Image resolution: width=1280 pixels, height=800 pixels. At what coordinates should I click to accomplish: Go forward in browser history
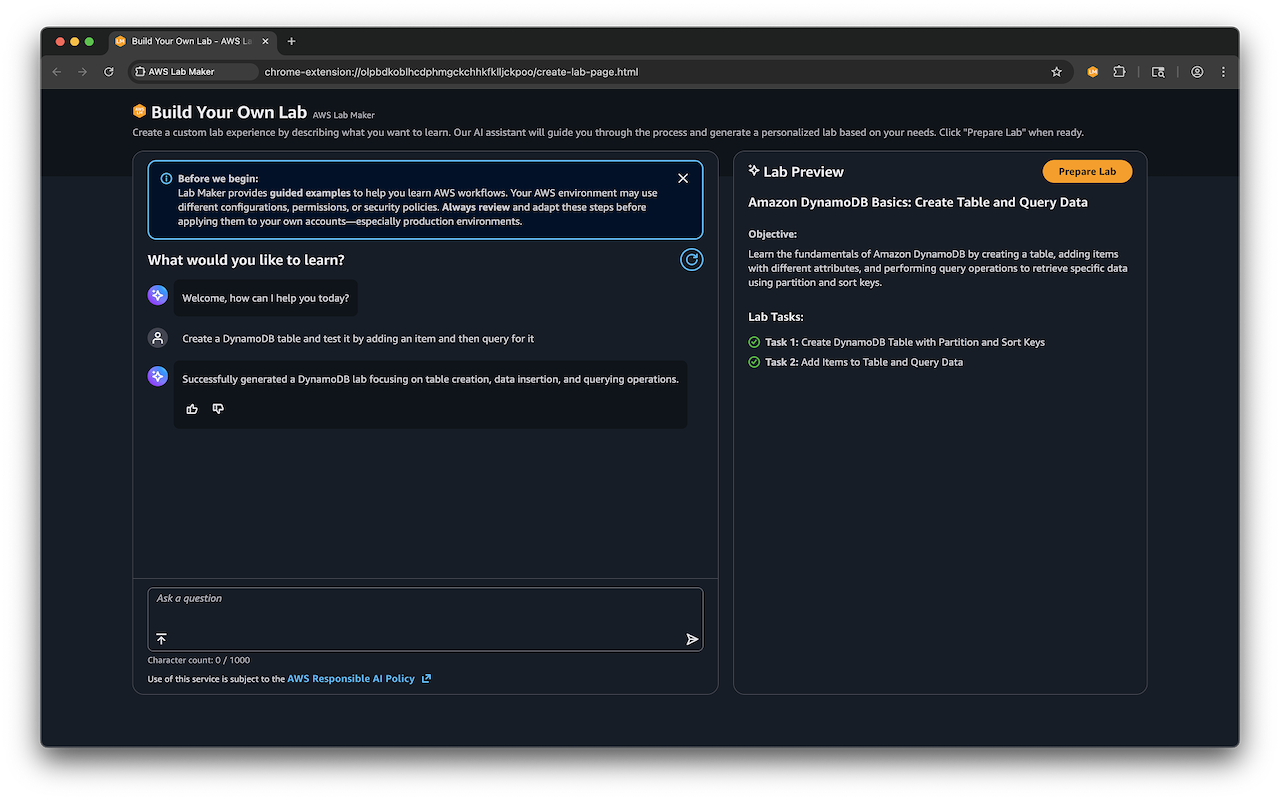pos(83,72)
